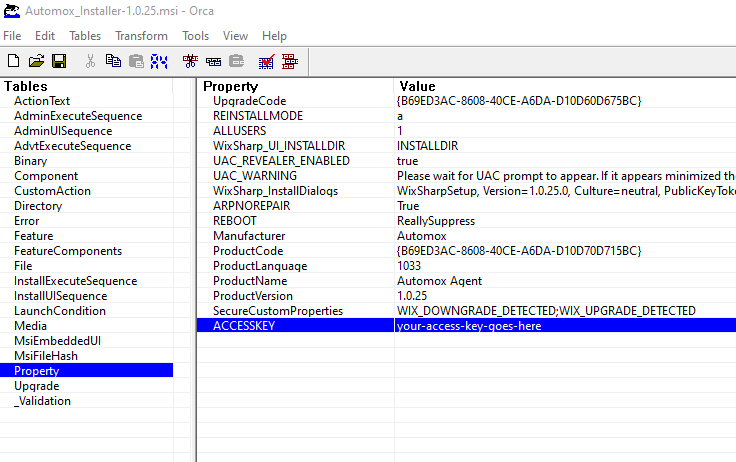This screenshot has height=462, width=736.
Task: Click the REINSTALLMODE property cell
Action: pyautogui.click(x=258, y=116)
